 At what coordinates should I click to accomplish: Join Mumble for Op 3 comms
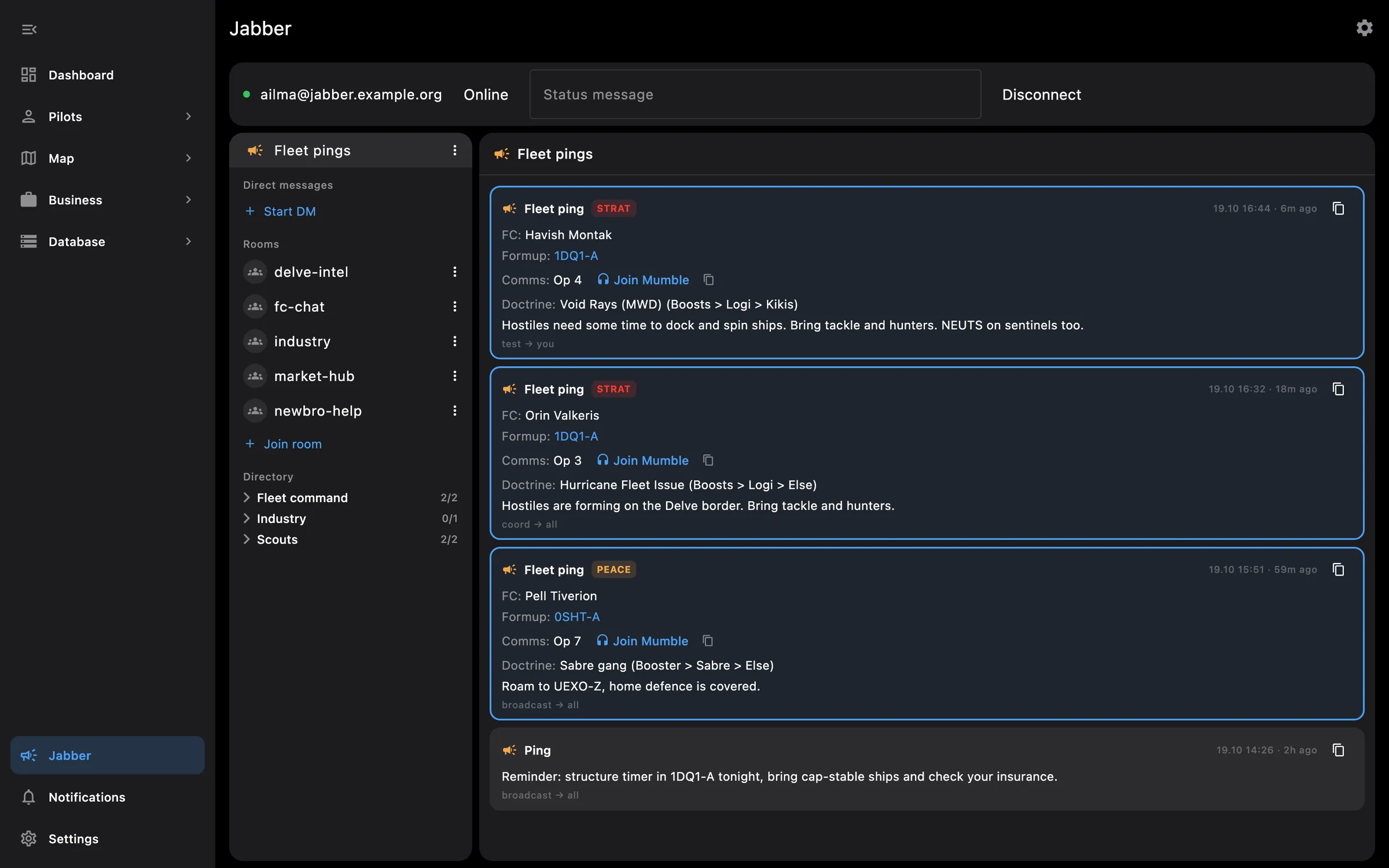coord(642,461)
